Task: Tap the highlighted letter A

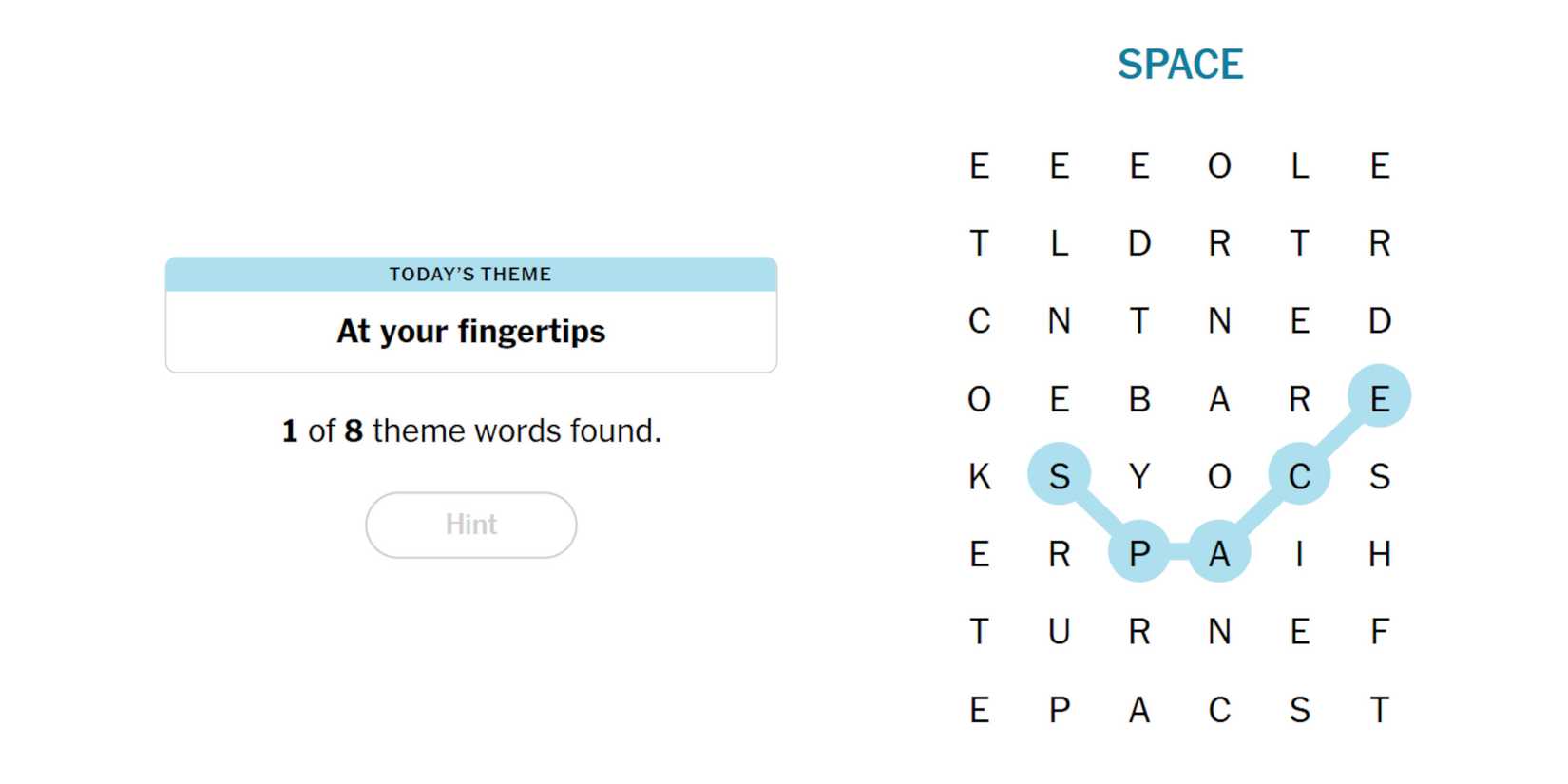Action: (x=1219, y=552)
